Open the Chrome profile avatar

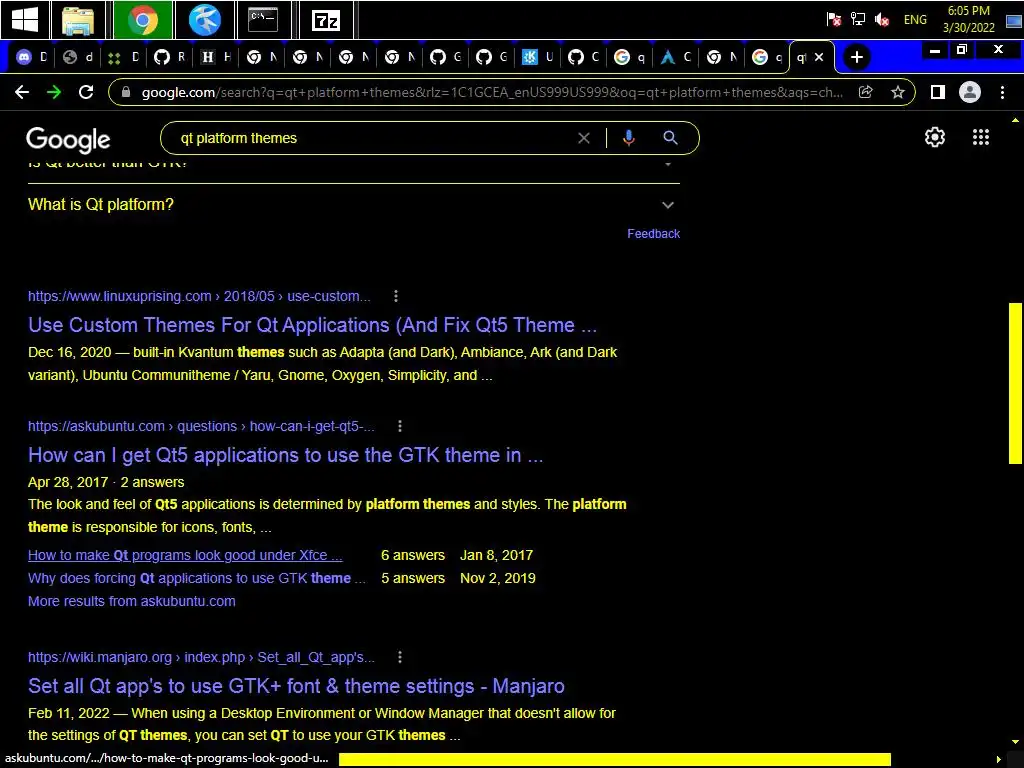coord(970,92)
